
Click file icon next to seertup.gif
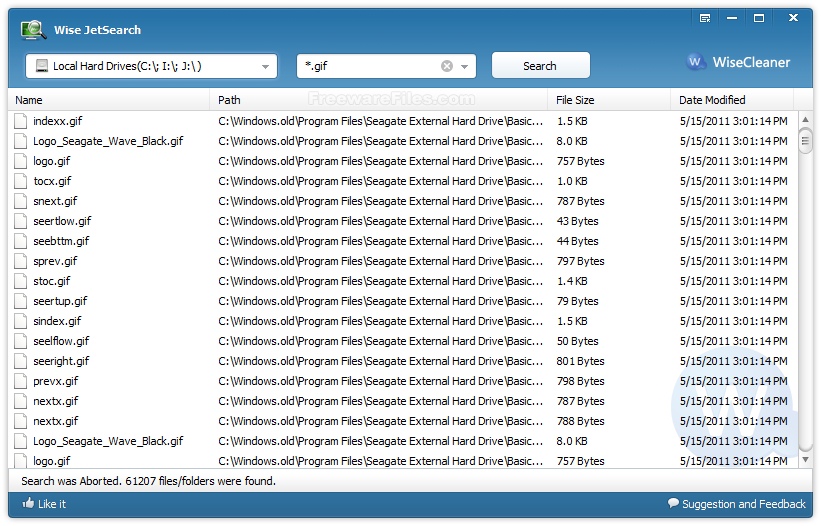pos(20,301)
